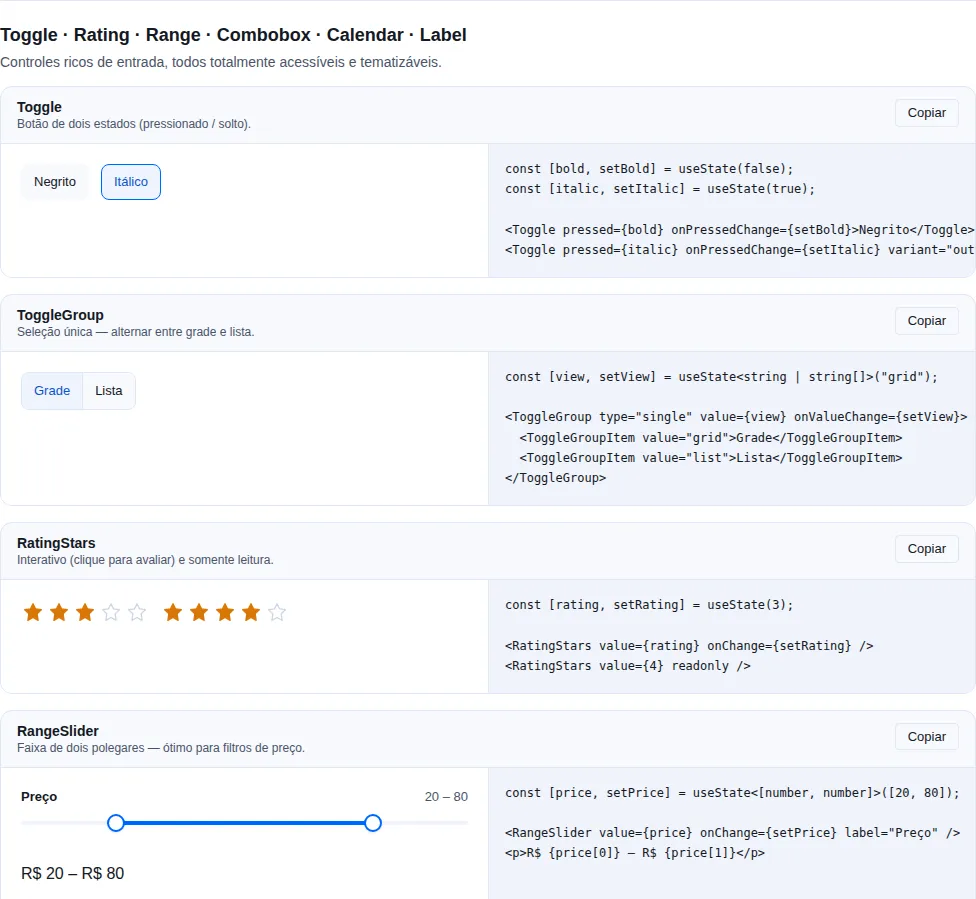
Task: Click the code line "const [rating, setRating] = useState(3);"
Action: tap(649, 605)
